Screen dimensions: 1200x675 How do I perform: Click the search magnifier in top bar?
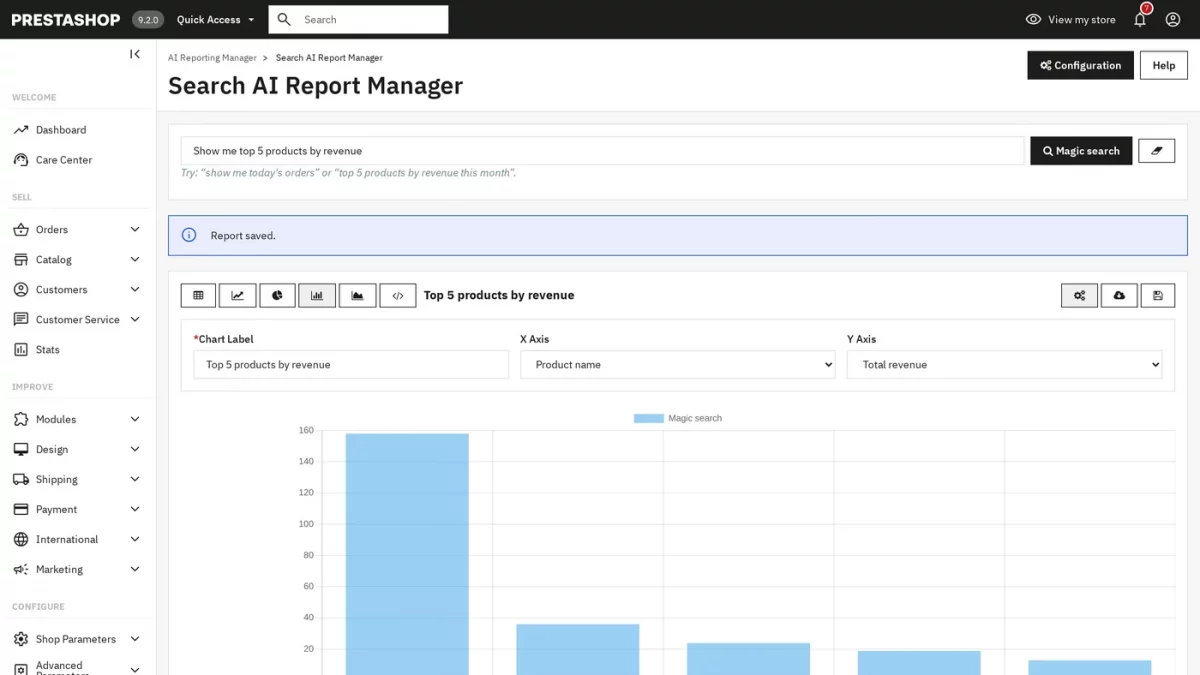click(284, 19)
